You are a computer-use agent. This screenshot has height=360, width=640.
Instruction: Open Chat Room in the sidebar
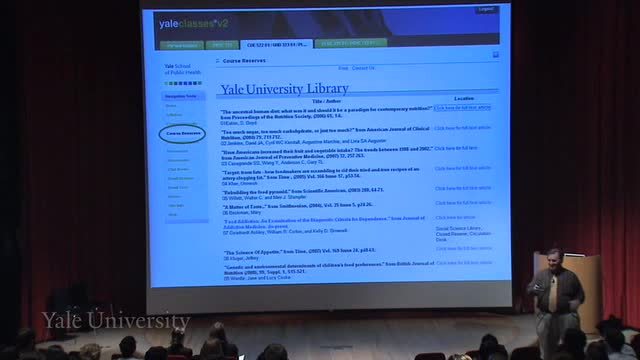click(x=178, y=169)
